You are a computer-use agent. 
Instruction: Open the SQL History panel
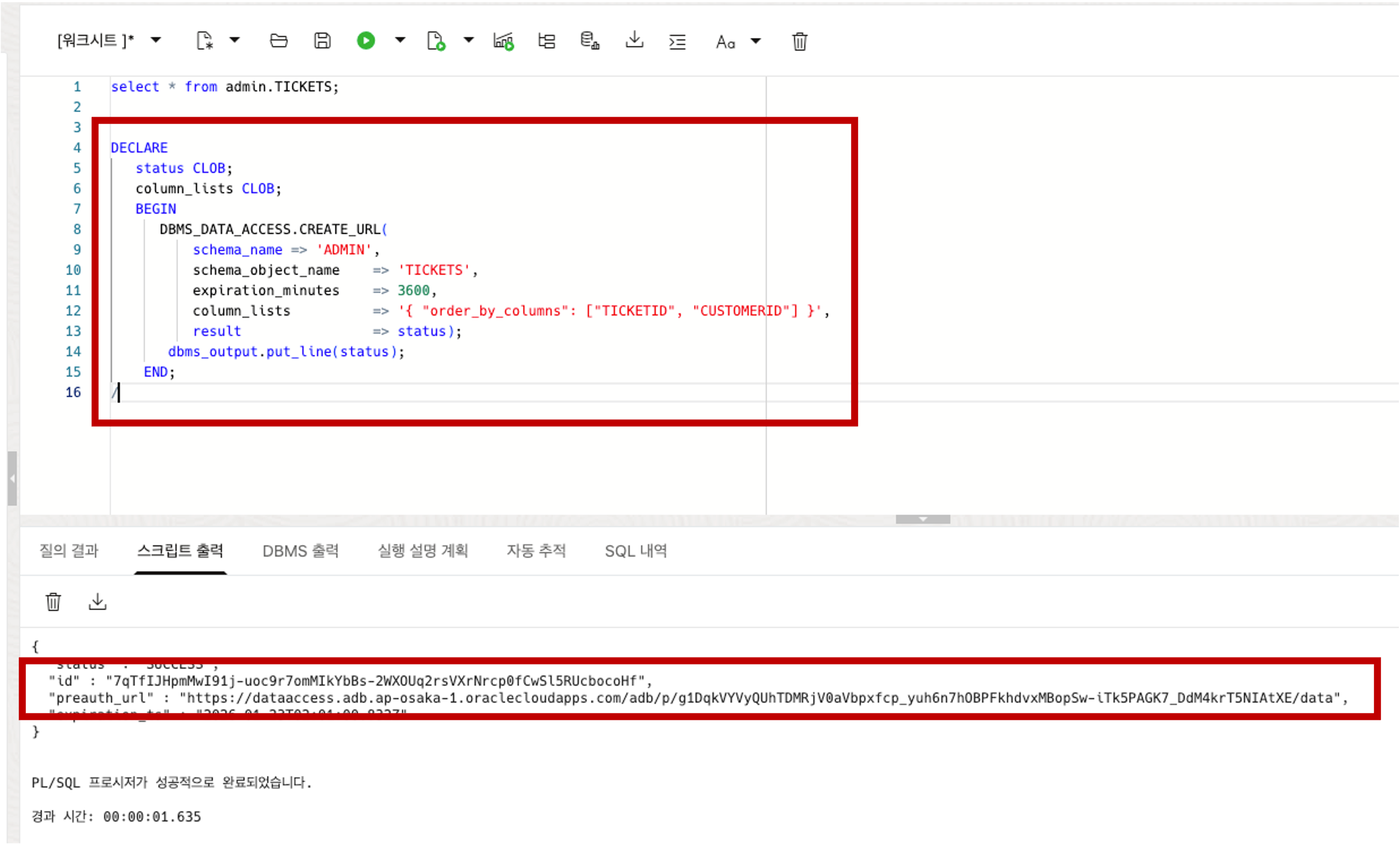[590, 40]
